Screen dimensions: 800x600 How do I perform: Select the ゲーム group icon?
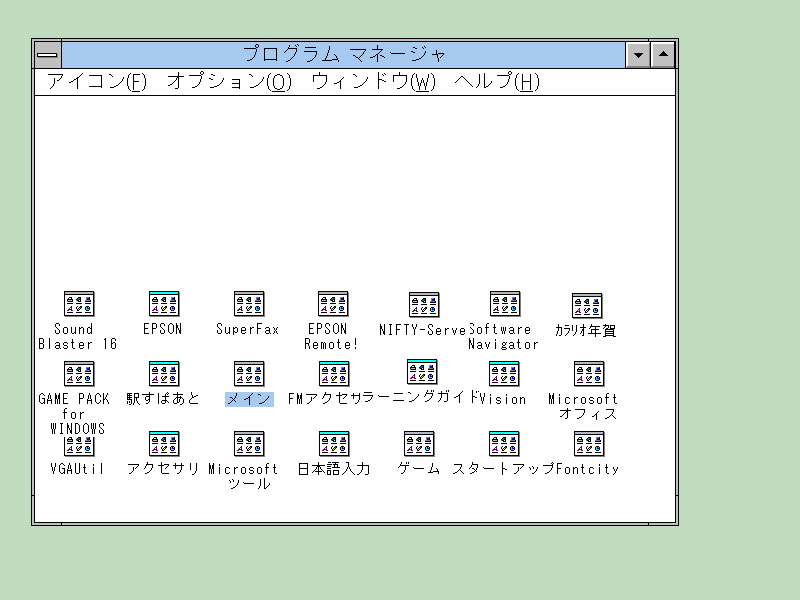419,443
